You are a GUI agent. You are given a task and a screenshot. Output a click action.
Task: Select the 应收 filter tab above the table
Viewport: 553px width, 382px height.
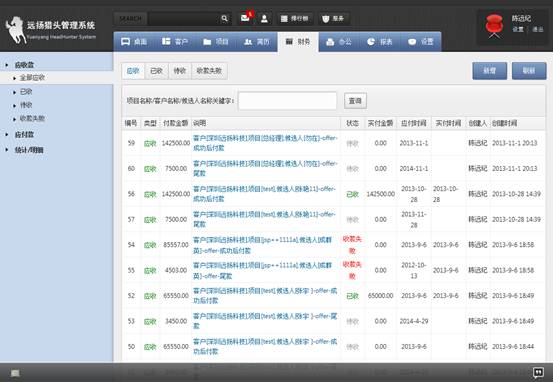pos(133,71)
